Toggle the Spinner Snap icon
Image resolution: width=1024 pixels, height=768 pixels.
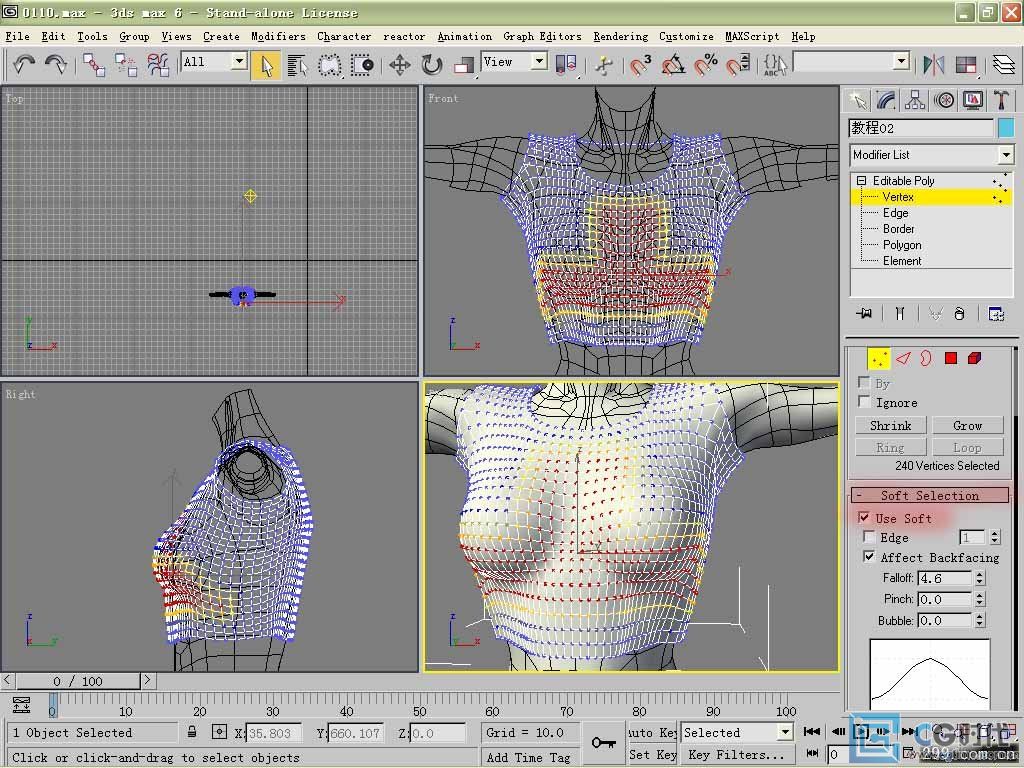[737, 65]
